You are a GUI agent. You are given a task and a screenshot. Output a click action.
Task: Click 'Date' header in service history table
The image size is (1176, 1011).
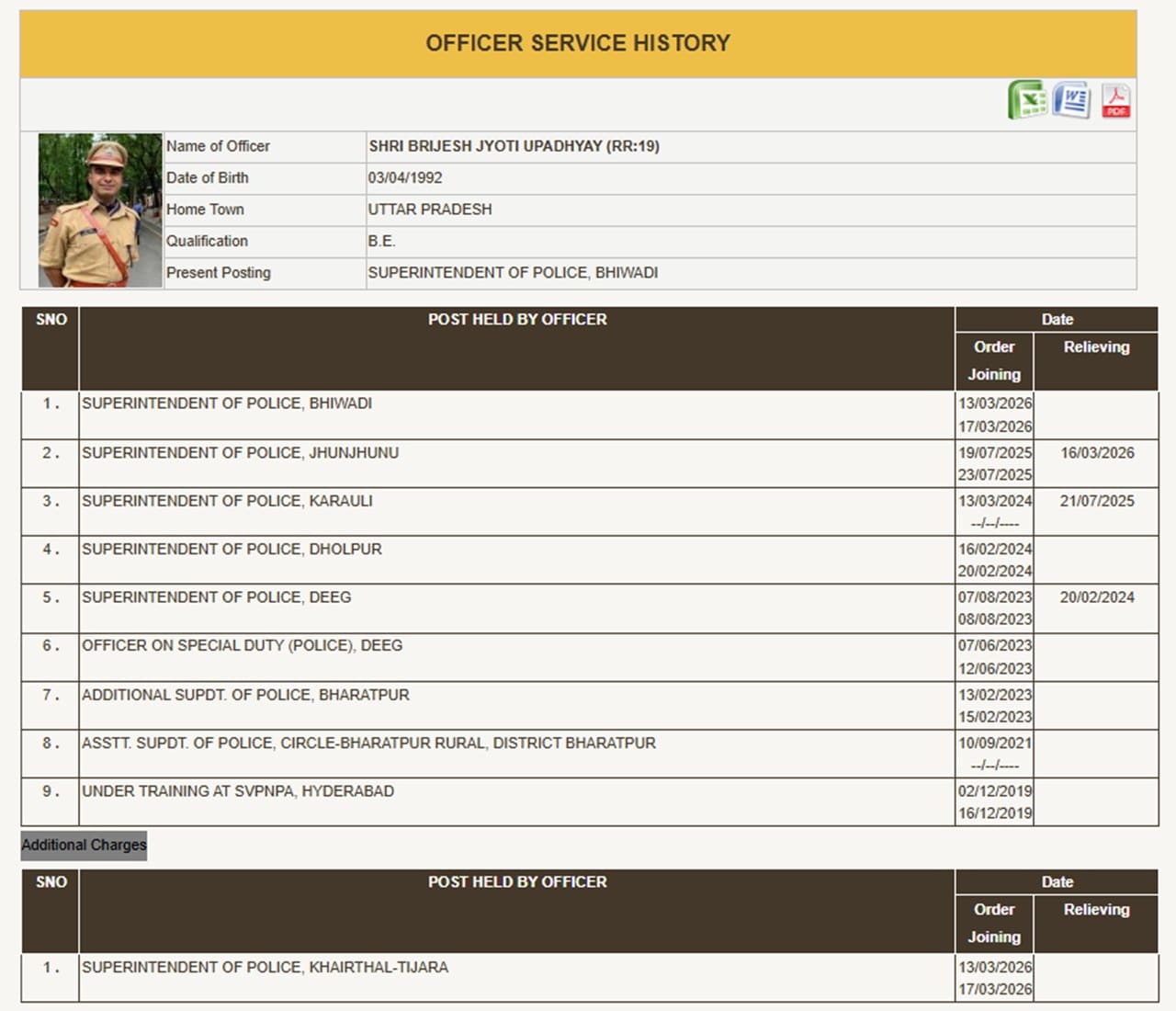pos(1057,320)
